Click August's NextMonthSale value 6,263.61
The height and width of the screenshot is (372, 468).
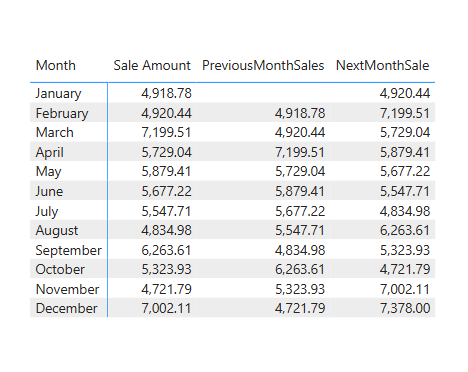pyautogui.click(x=405, y=231)
